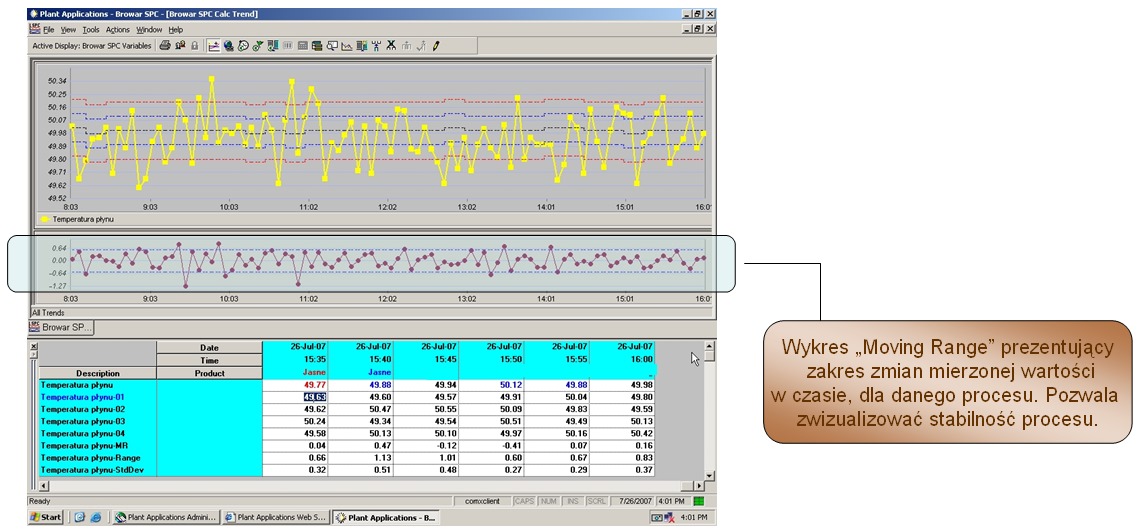This screenshot has height=530, width=1139.
Task: Click the grid's vertical scrollbar up arrow
Action: click(710, 347)
